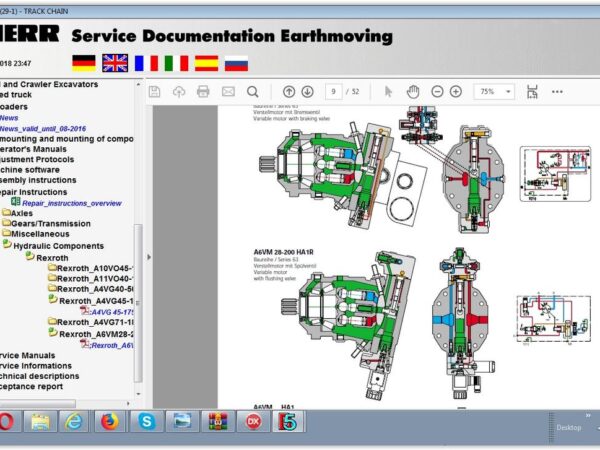
Task: Select Operator's Manuals tree entry
Action: click(x=33, y=149)
